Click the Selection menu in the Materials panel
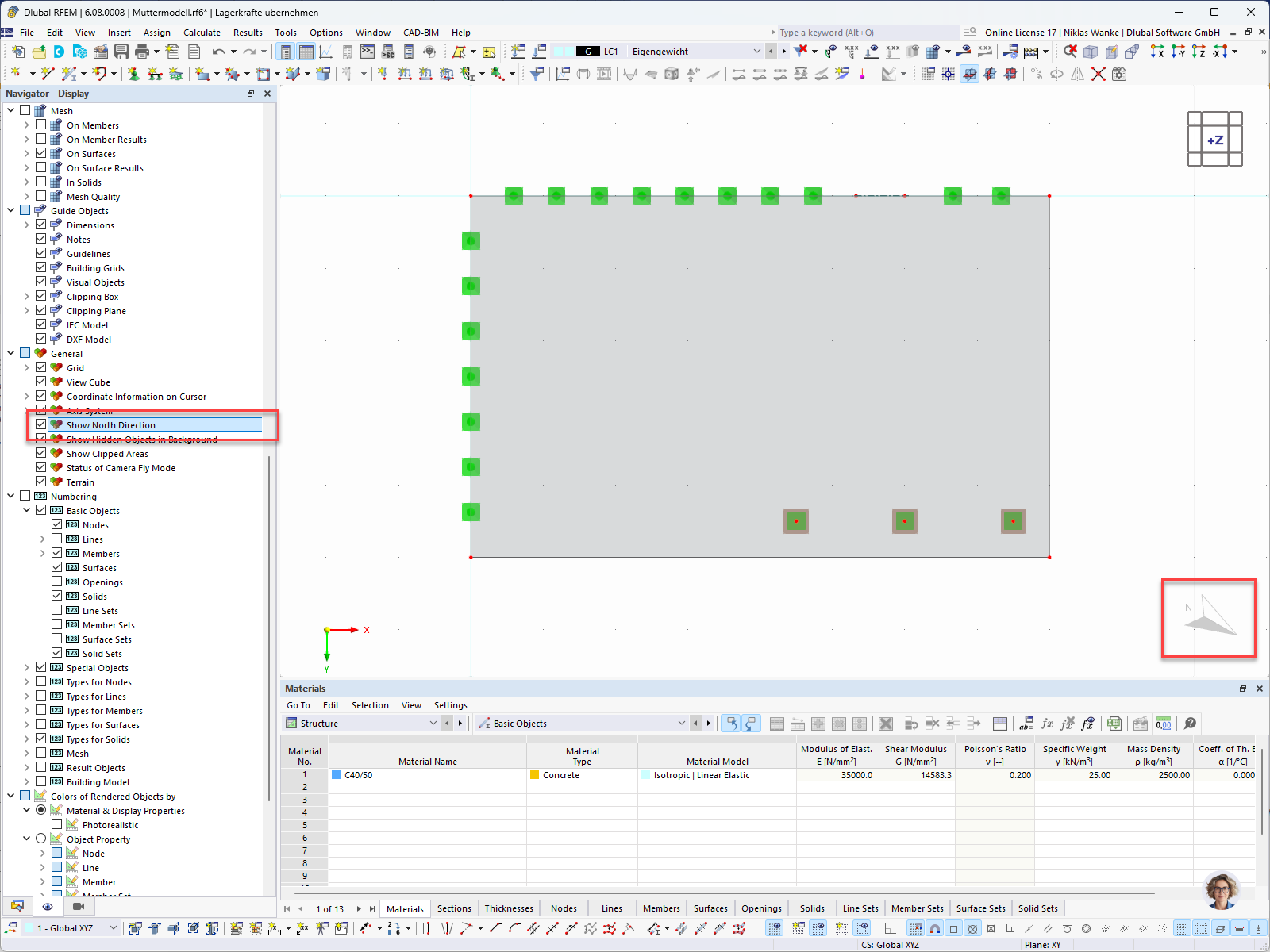The image size is (1270, 952). pos(370,705)
